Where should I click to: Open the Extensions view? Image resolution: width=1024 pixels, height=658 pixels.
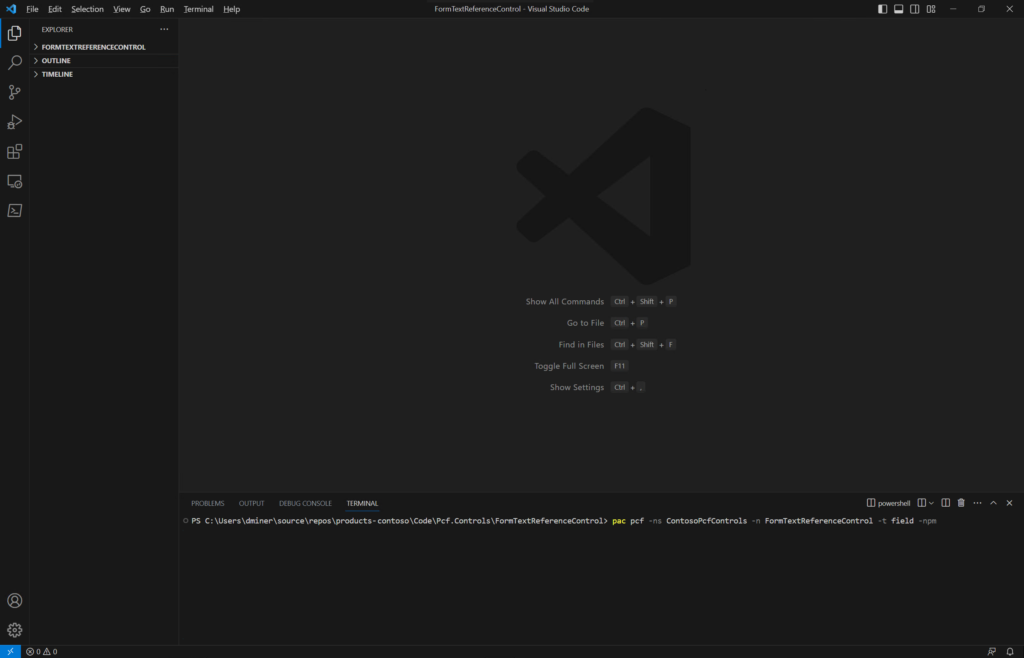pos(14,152)
